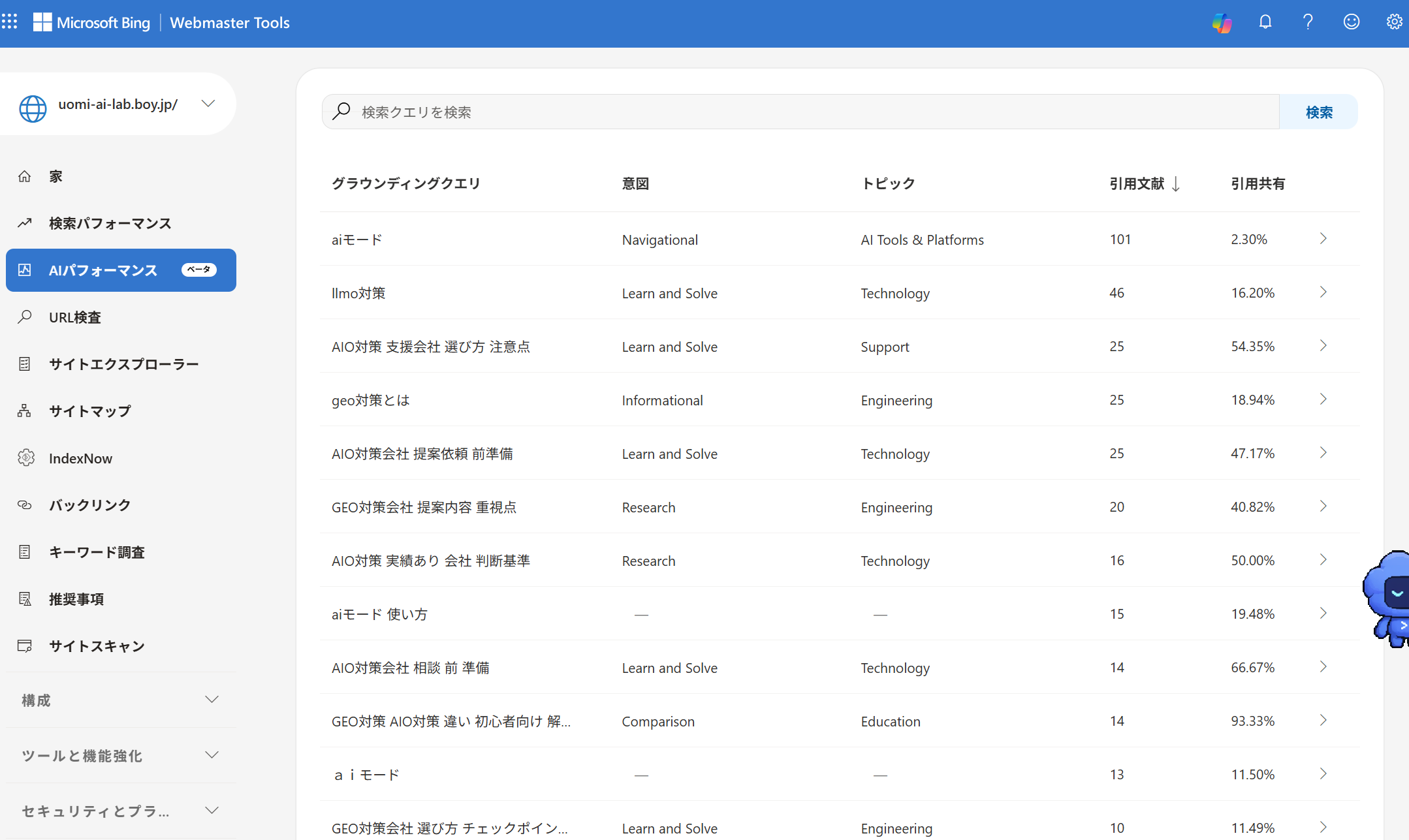
Task: Open 検索パフォーマンス in sidebar
Action: point(121,223)
